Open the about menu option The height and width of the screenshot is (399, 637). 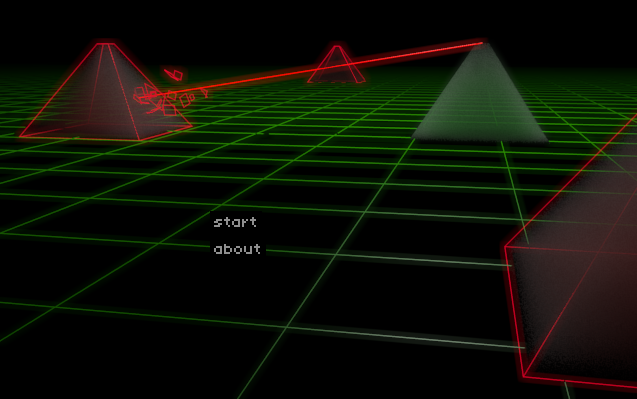[237, 249]
